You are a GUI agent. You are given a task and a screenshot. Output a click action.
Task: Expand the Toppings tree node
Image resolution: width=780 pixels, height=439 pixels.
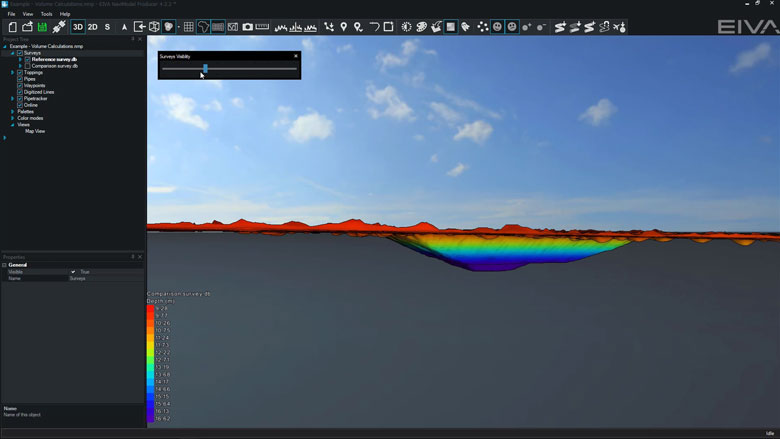(x=12, y=72)
